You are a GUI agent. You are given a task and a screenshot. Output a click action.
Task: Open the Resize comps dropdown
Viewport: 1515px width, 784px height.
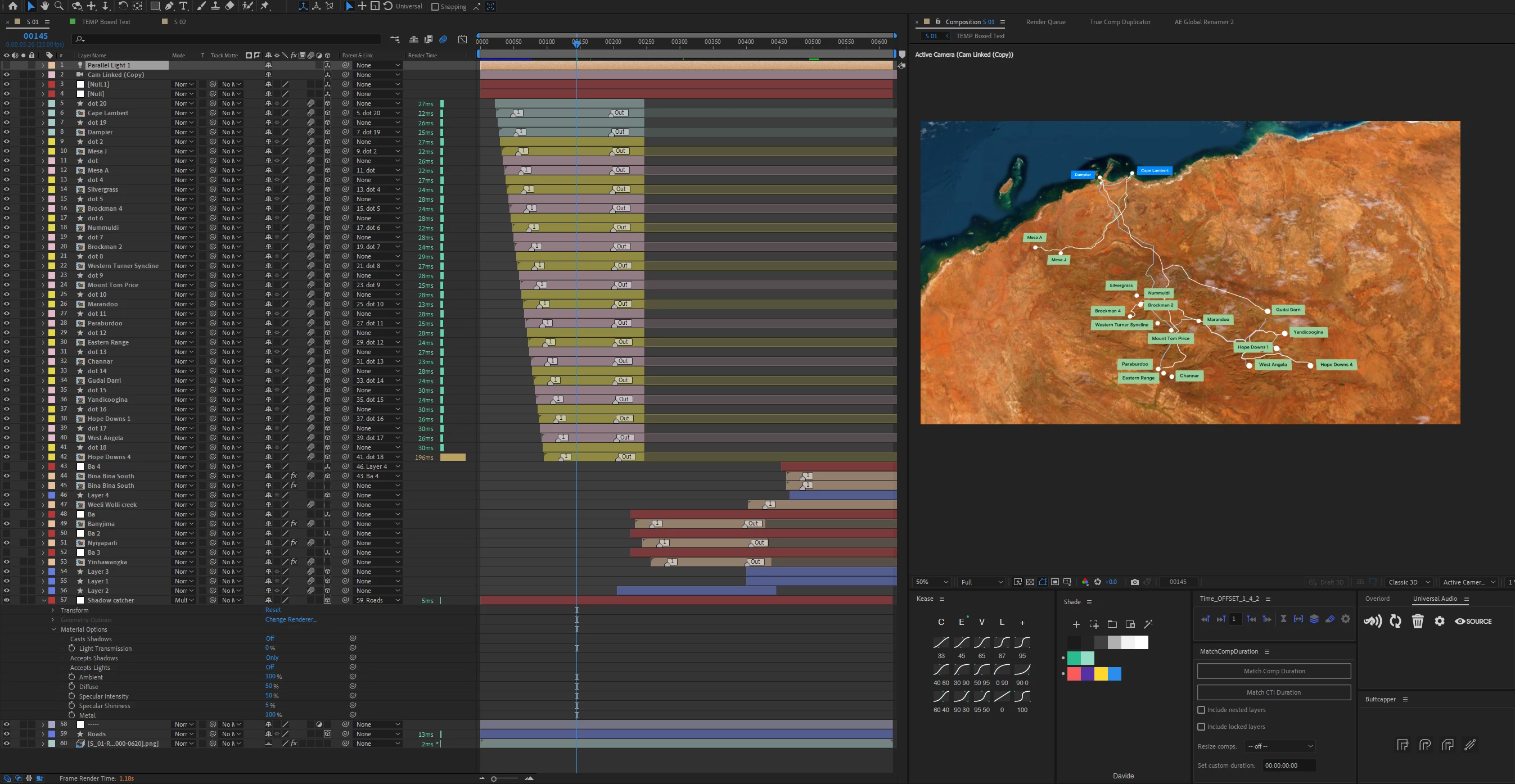[x=1280, y=746]
